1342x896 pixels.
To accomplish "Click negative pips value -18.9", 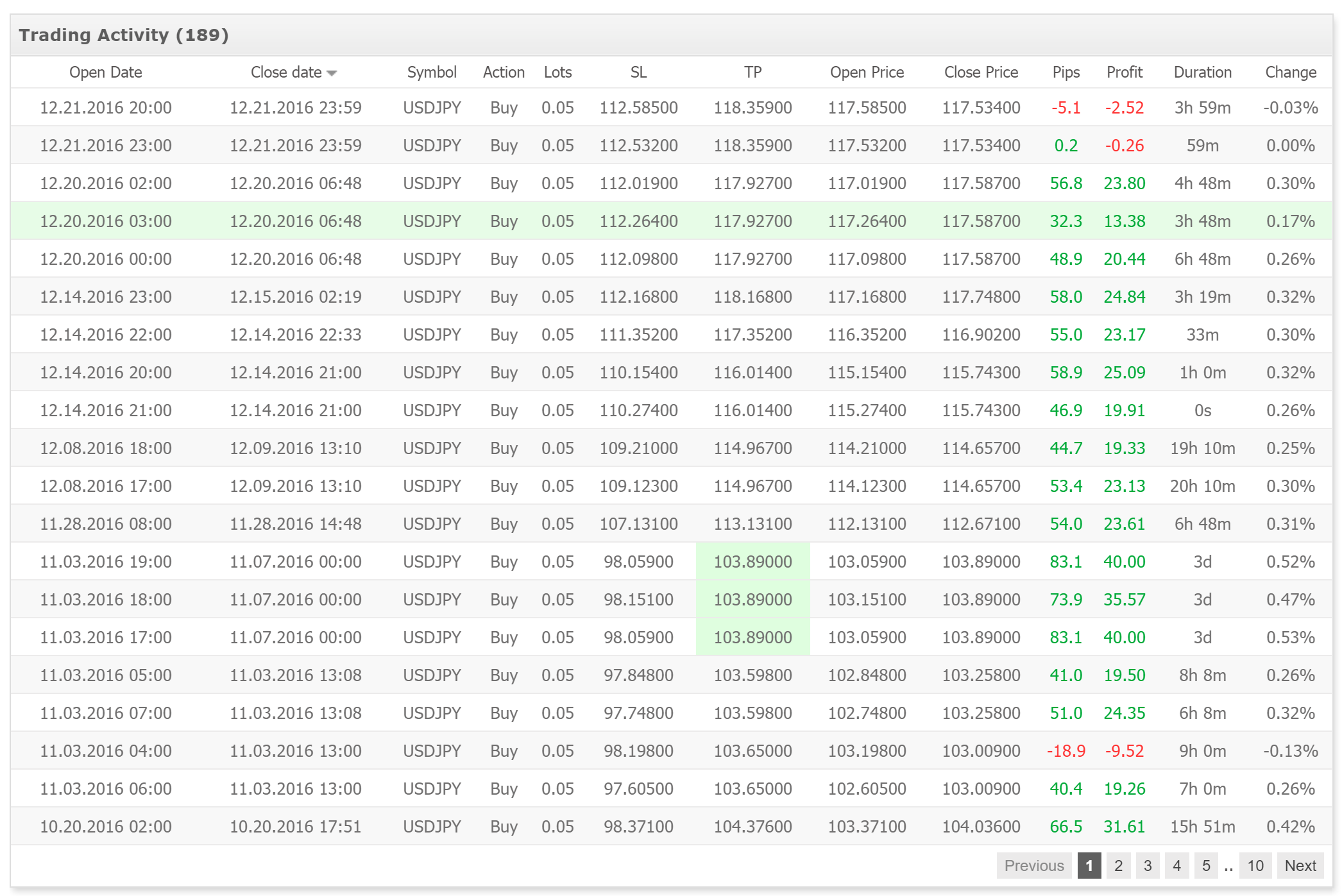I will (1066, 751).
